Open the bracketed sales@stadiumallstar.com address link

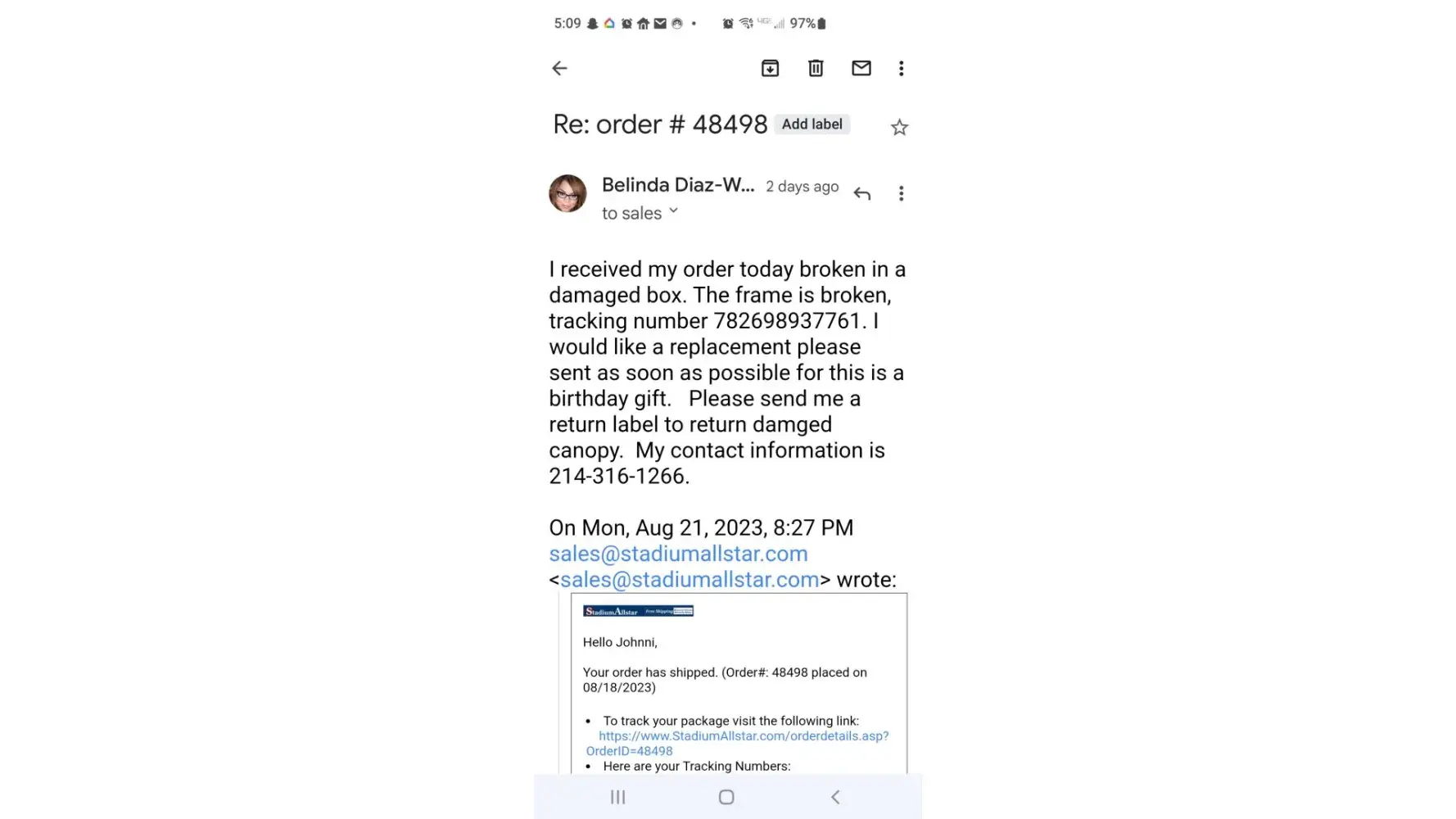[690, 580]
